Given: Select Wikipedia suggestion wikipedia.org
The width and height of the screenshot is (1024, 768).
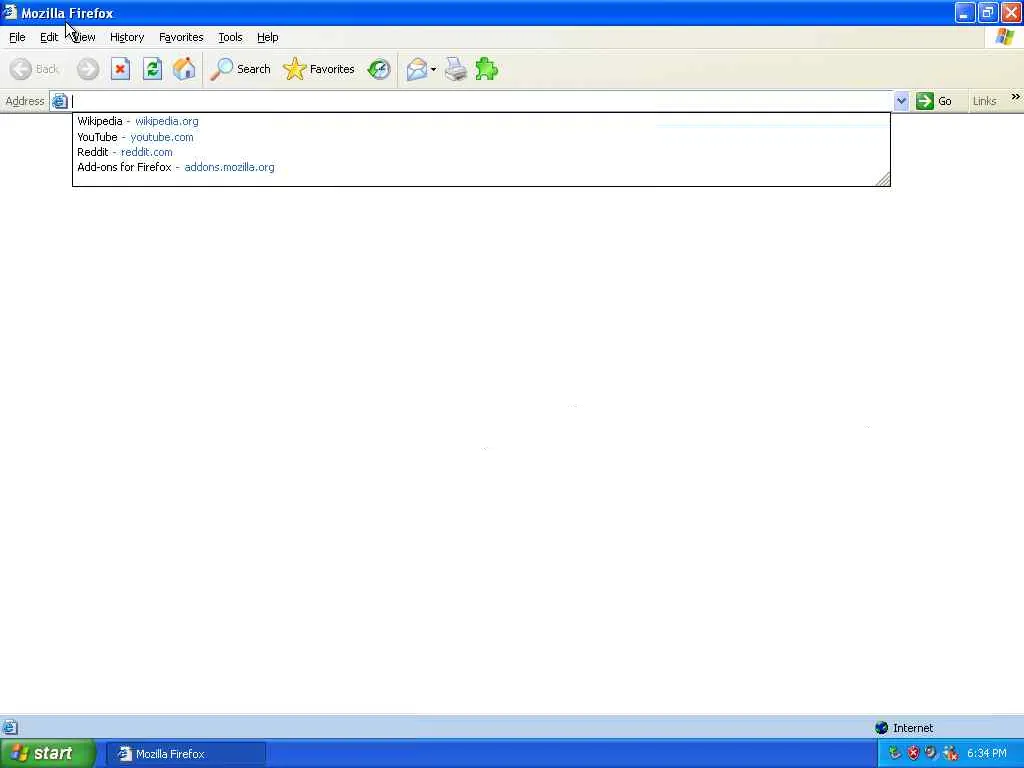Looking at the screenshot, I should pyautogui.click(x=481, y=121).
